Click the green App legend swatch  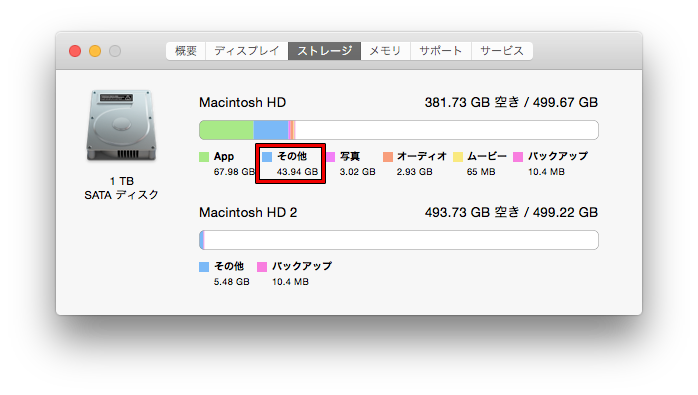[x=204, y=157]
